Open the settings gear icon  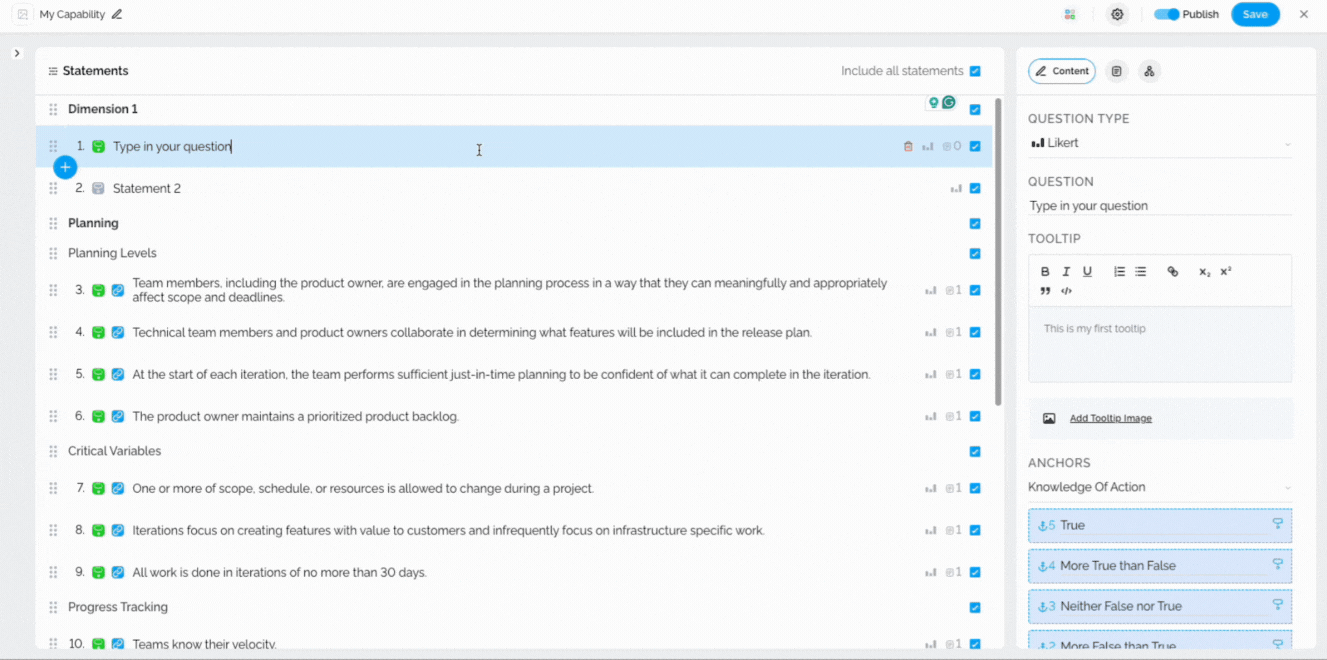point(1117,15)
